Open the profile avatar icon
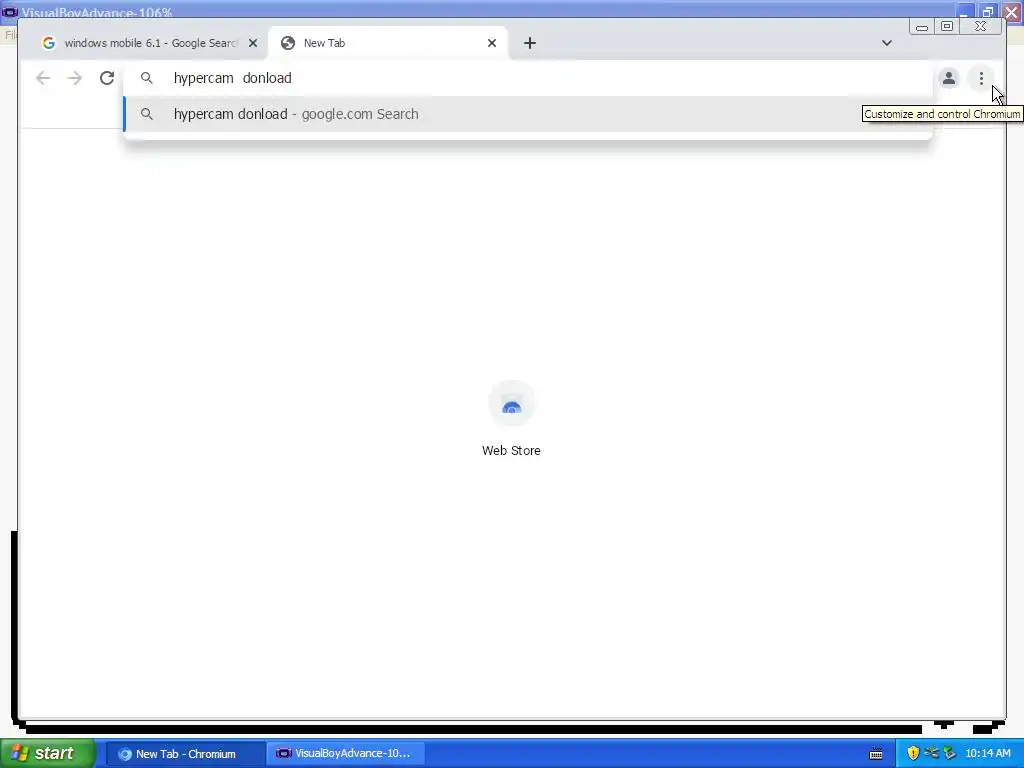This screenshot has height=768, width=1024. (x=949, y=78)
